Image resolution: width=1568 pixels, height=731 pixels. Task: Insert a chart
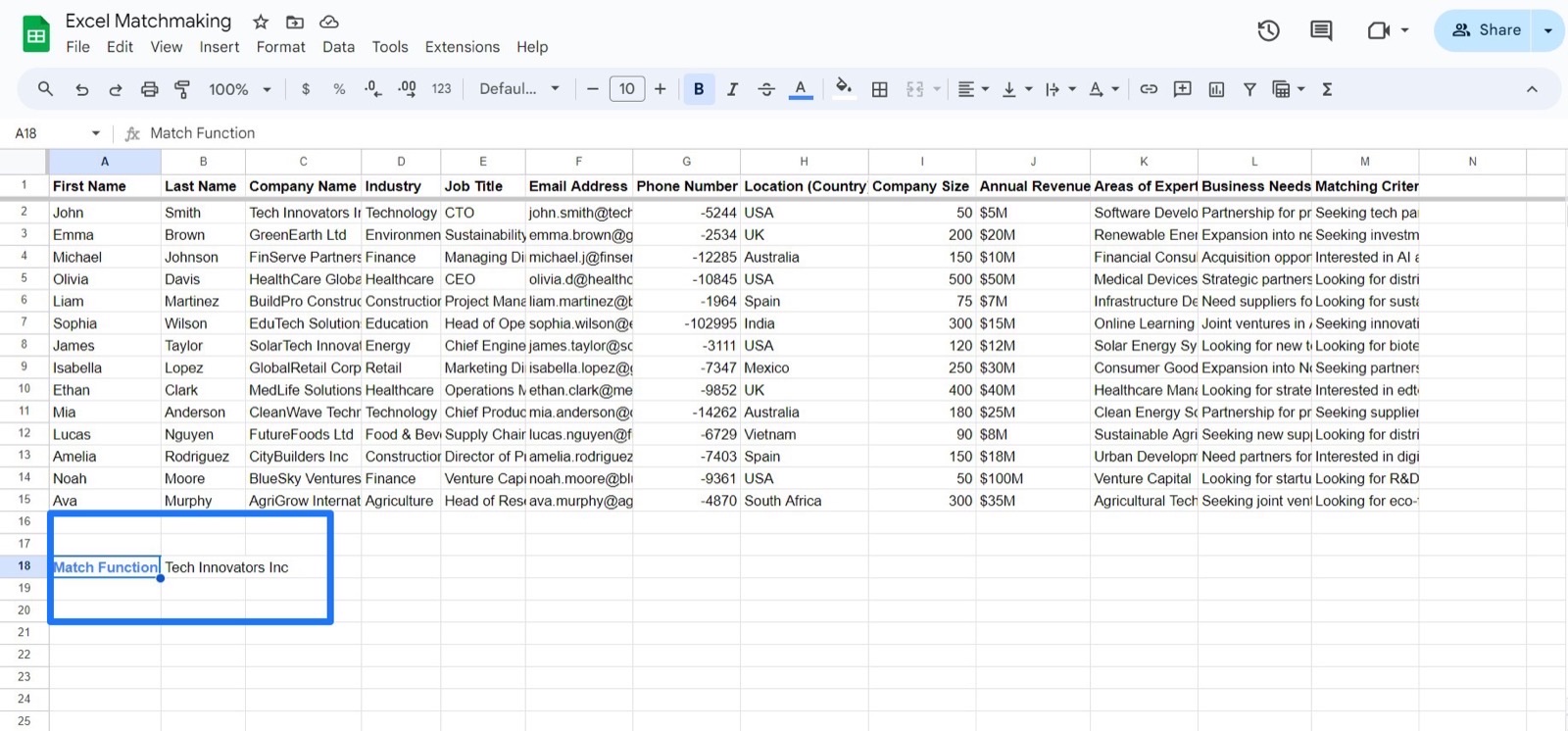click(x=1216, y=89)
